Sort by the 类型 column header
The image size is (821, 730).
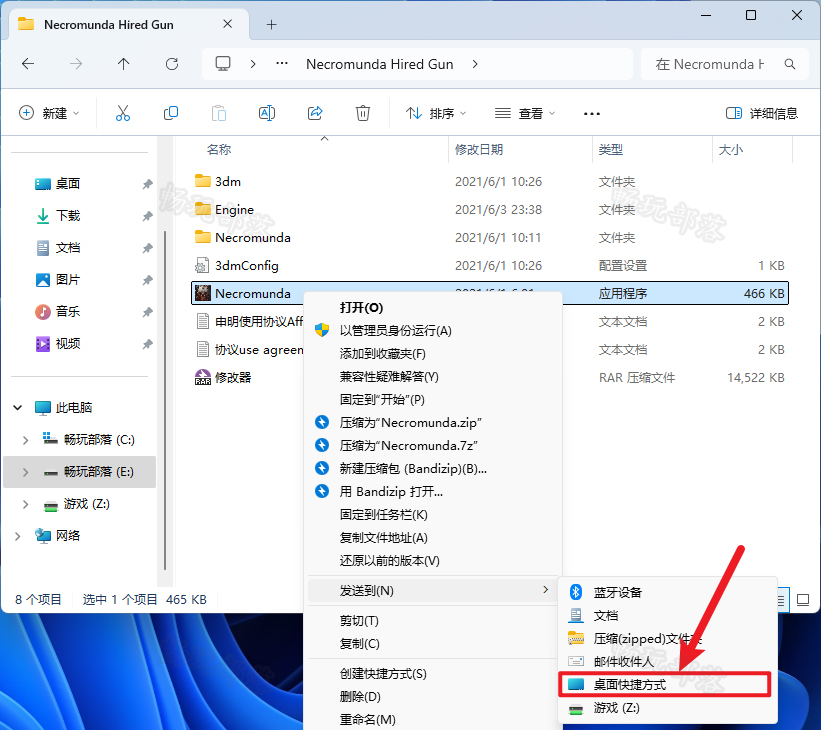(611, 149)
